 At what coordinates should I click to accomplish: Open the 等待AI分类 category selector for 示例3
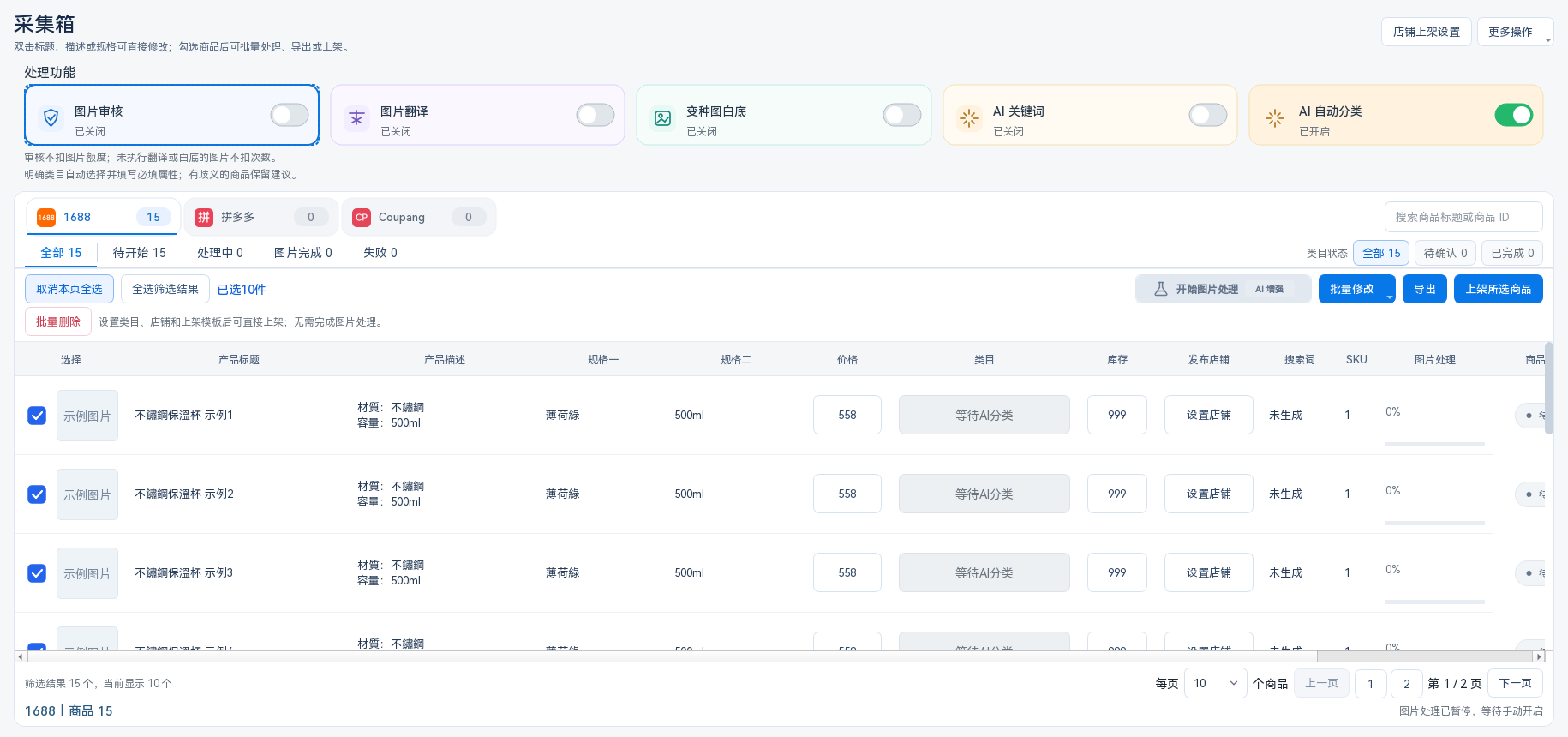984,572
